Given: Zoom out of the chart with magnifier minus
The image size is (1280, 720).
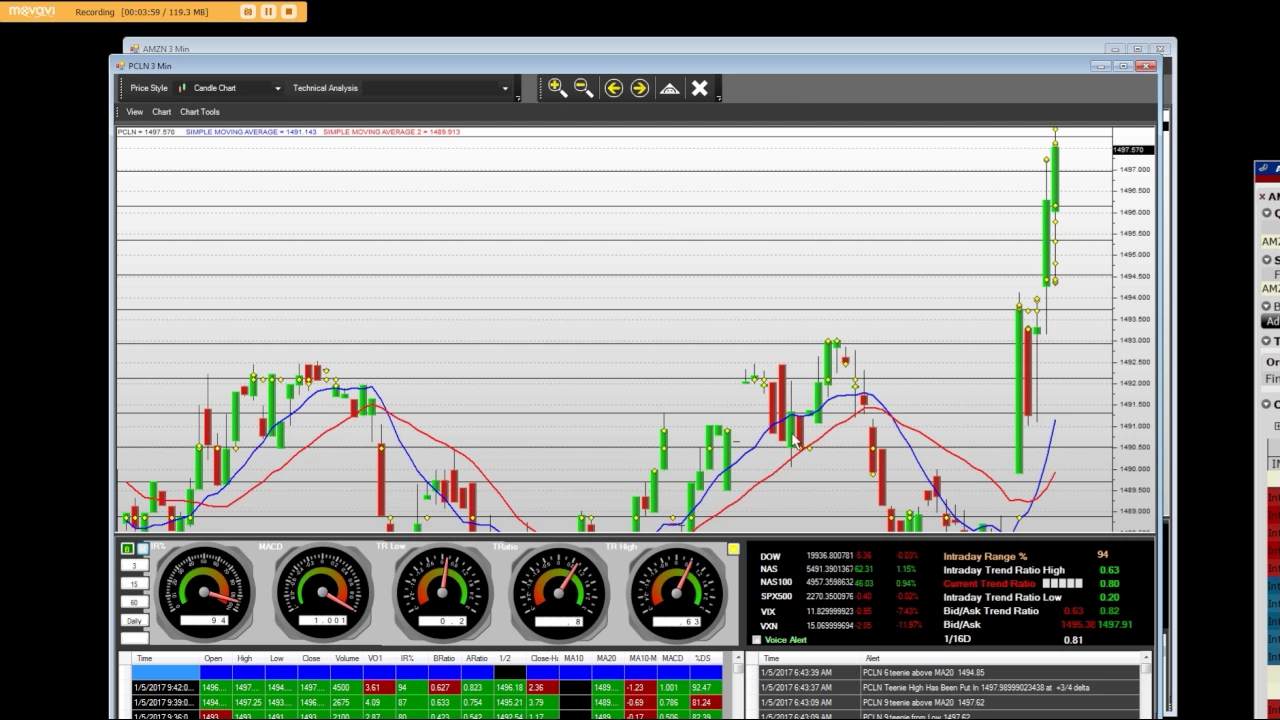Looking at the screenshot, I should pyautogui.click(x=583, y=88).
